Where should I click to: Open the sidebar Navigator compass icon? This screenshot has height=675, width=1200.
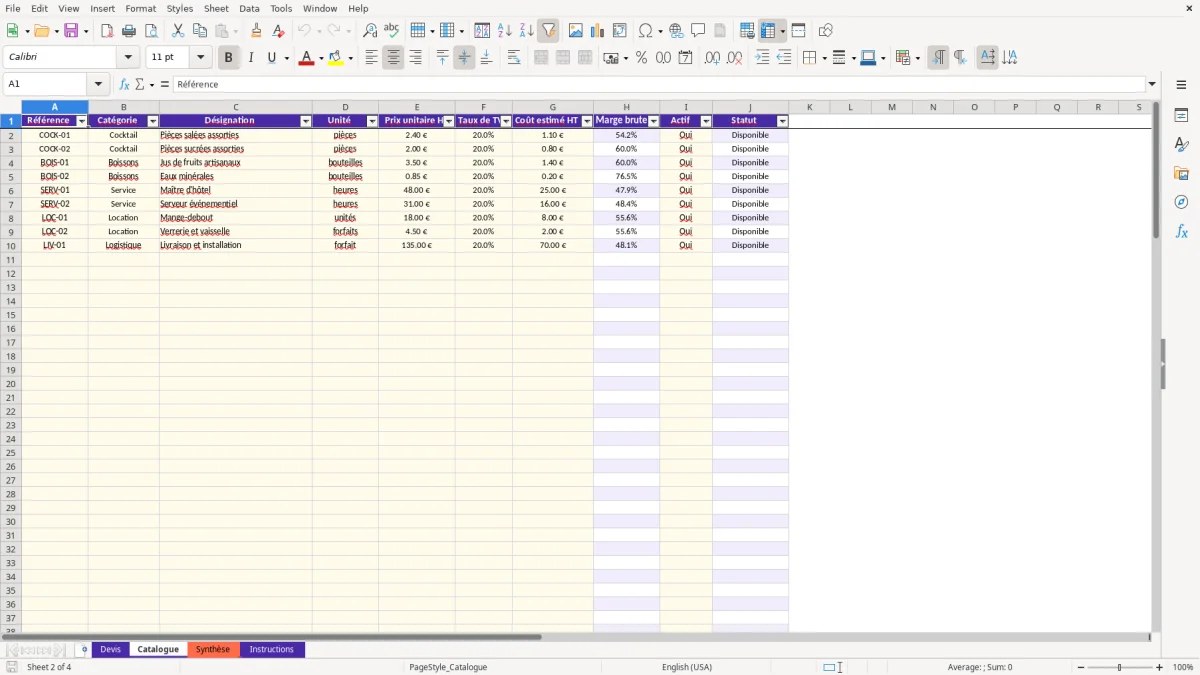(x=1181, y=202)
